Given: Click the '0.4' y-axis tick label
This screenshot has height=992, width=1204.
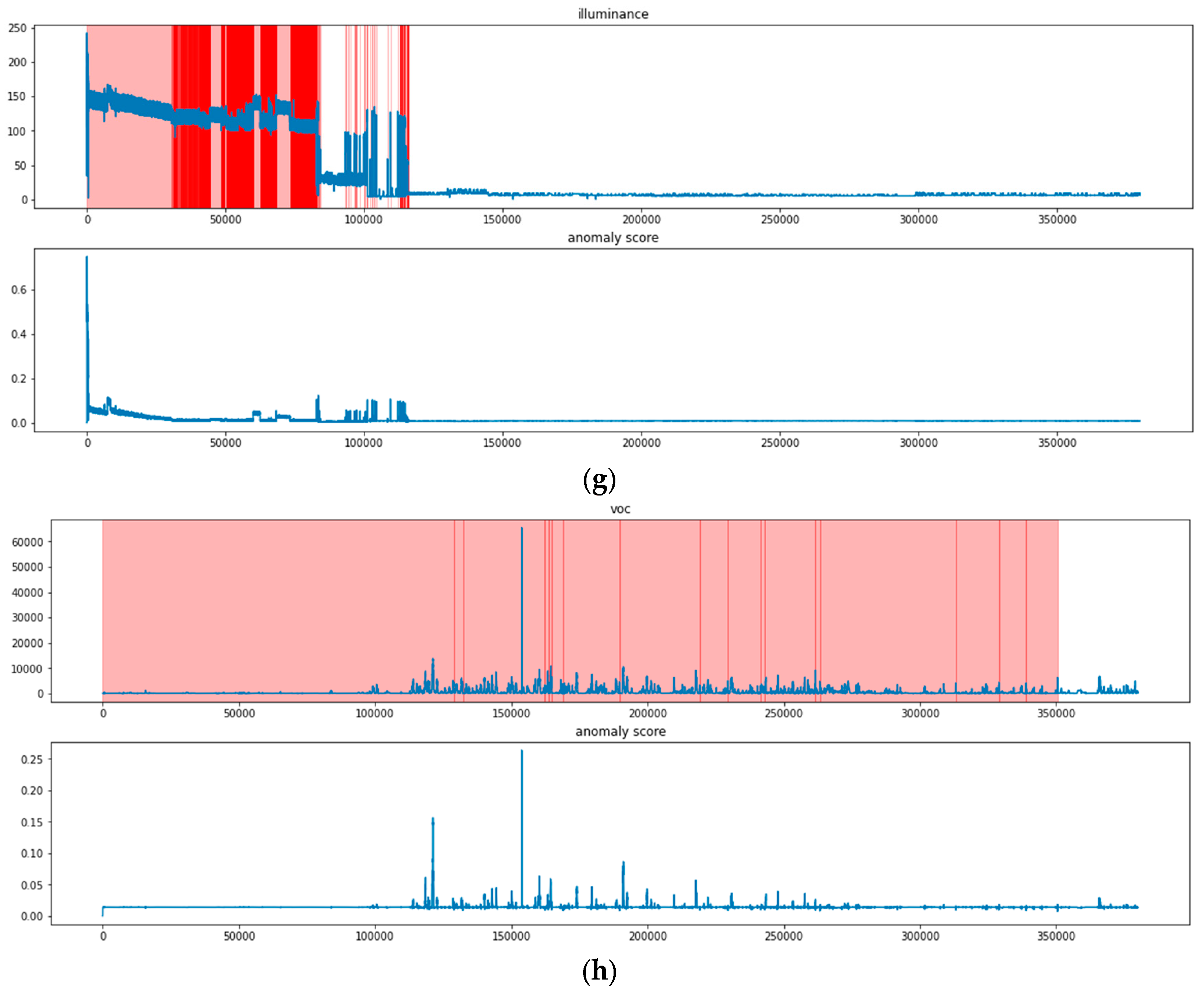Looking at the screenshot, I should [x=19, y=334].
